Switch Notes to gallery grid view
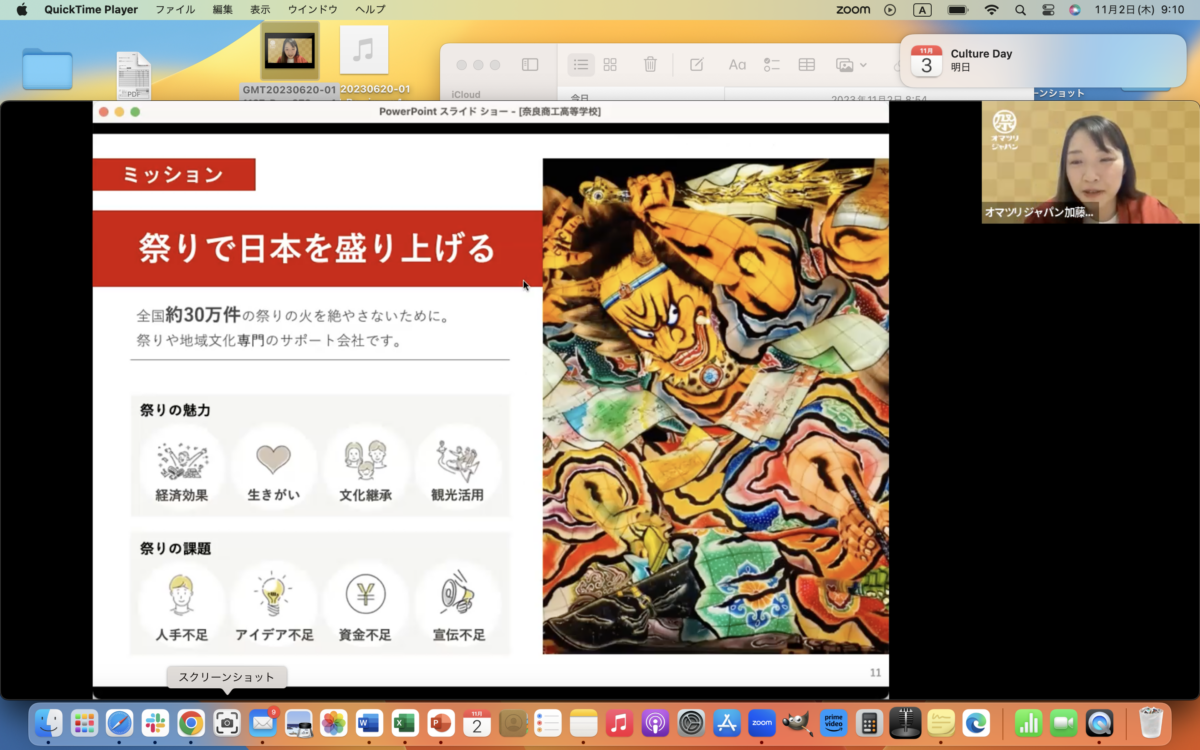1200x750 pixels. coord(610,65)
